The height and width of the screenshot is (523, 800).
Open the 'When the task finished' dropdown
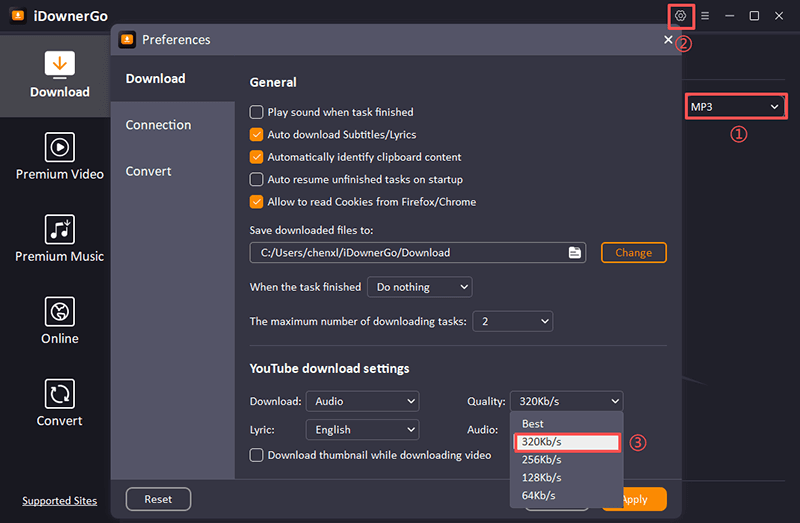tap(419, 287)
